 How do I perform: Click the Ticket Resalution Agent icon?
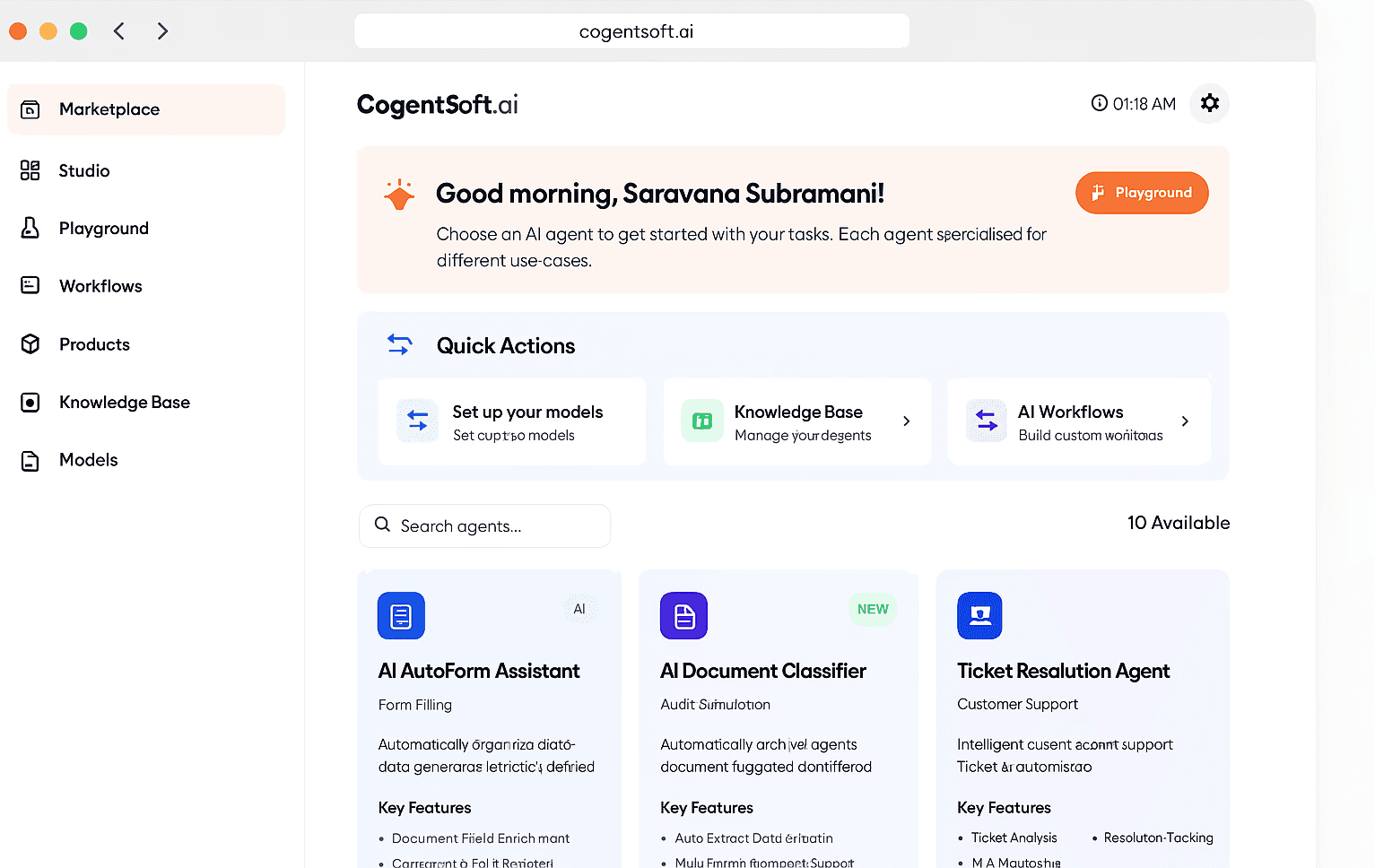pos(979,615)
